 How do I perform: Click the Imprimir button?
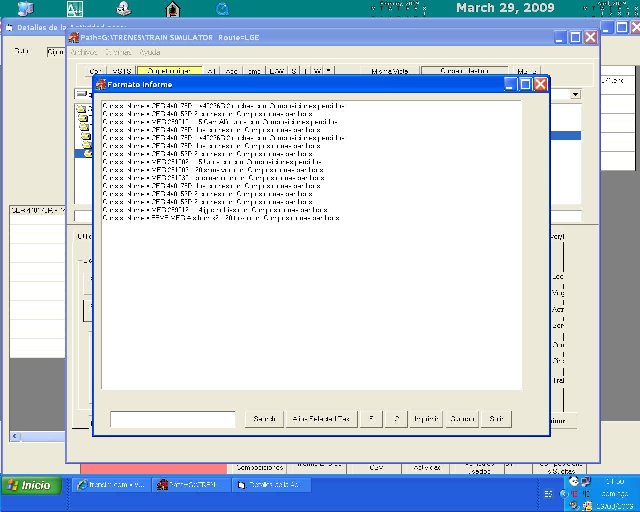pyautogui.click(x=426, y=418)
